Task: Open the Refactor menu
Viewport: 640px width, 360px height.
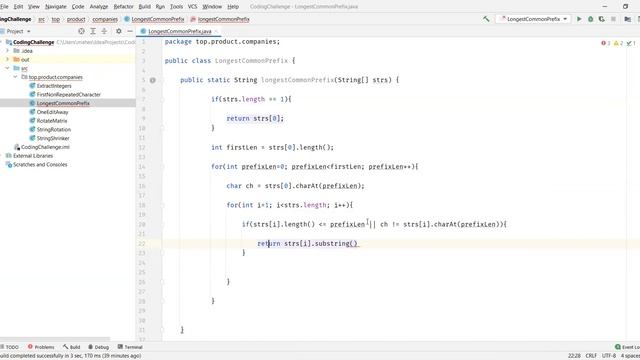Action: [x=123, y=7]
